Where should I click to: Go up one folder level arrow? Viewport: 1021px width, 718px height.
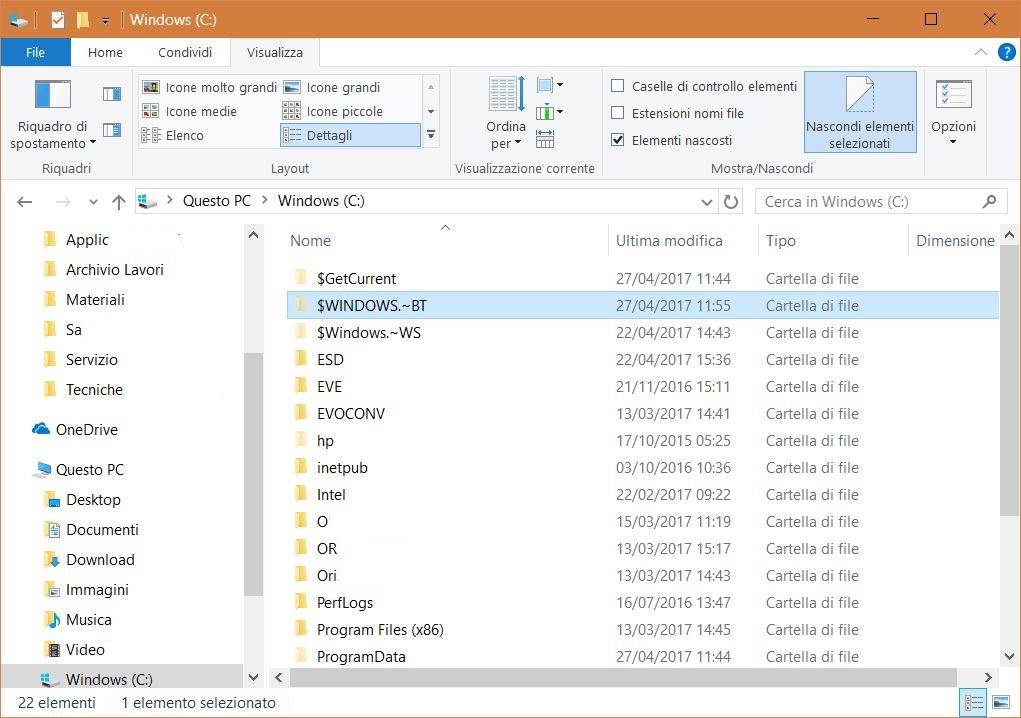(x=119, y=202)
